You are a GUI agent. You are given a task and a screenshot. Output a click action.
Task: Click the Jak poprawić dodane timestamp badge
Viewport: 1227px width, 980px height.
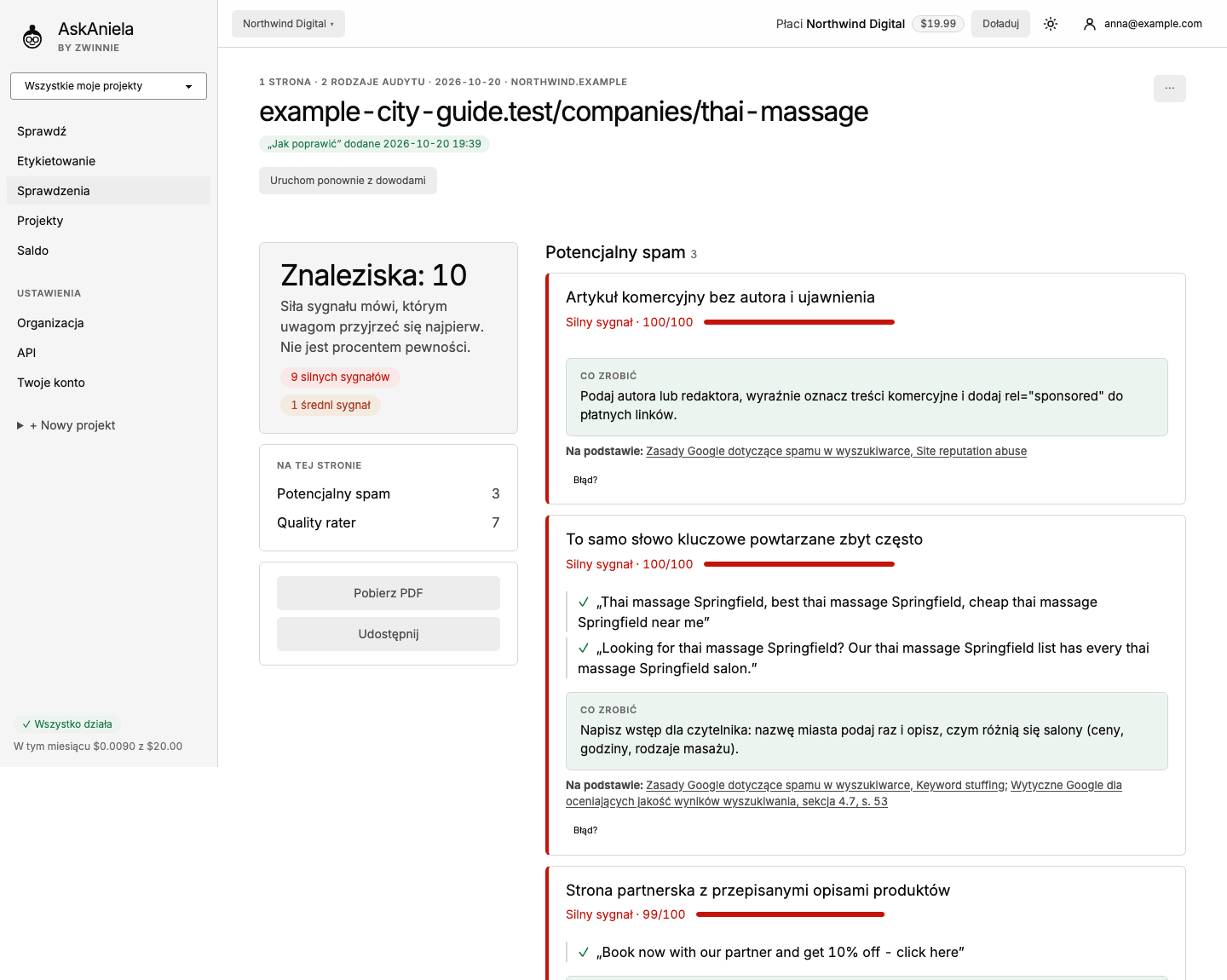(x=374, y=144)
